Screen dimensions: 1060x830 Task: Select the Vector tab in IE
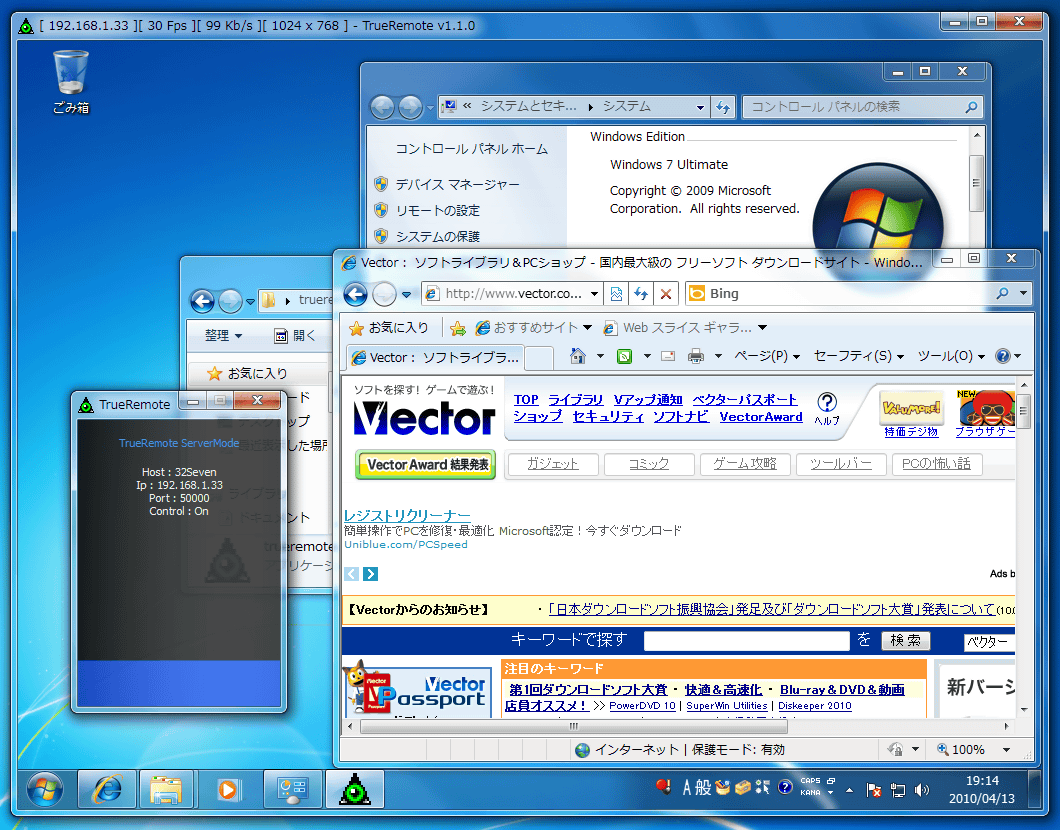(x=435, y=358)
